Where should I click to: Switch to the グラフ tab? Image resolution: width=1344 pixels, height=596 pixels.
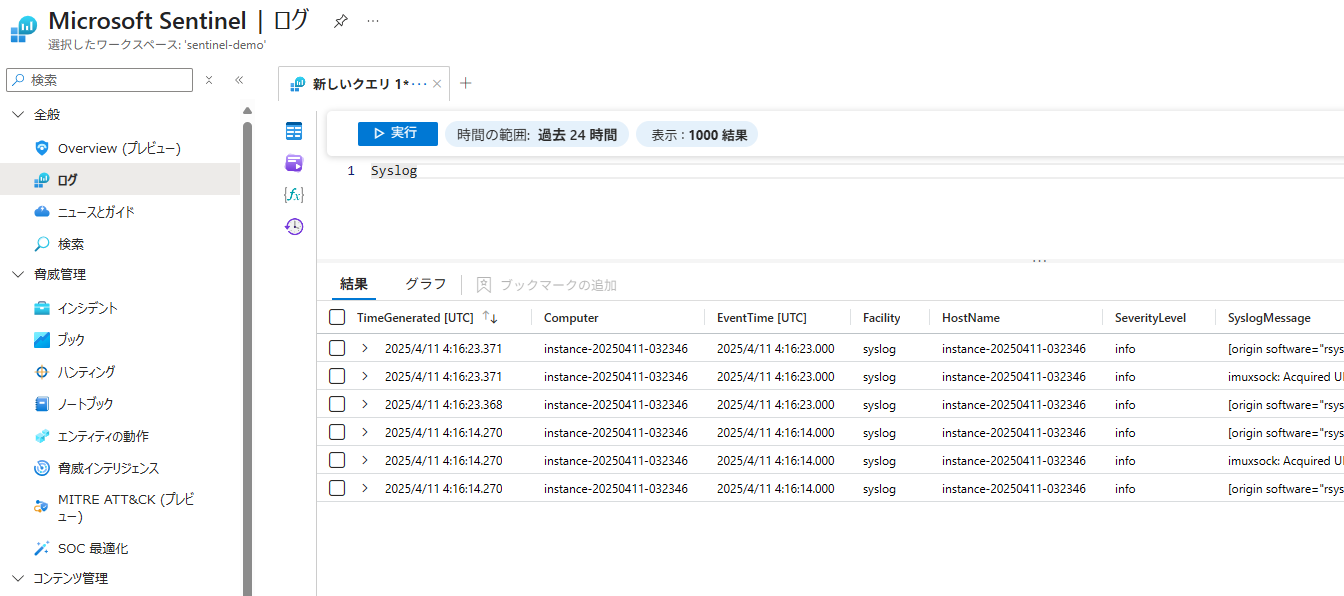click(426, 284)
